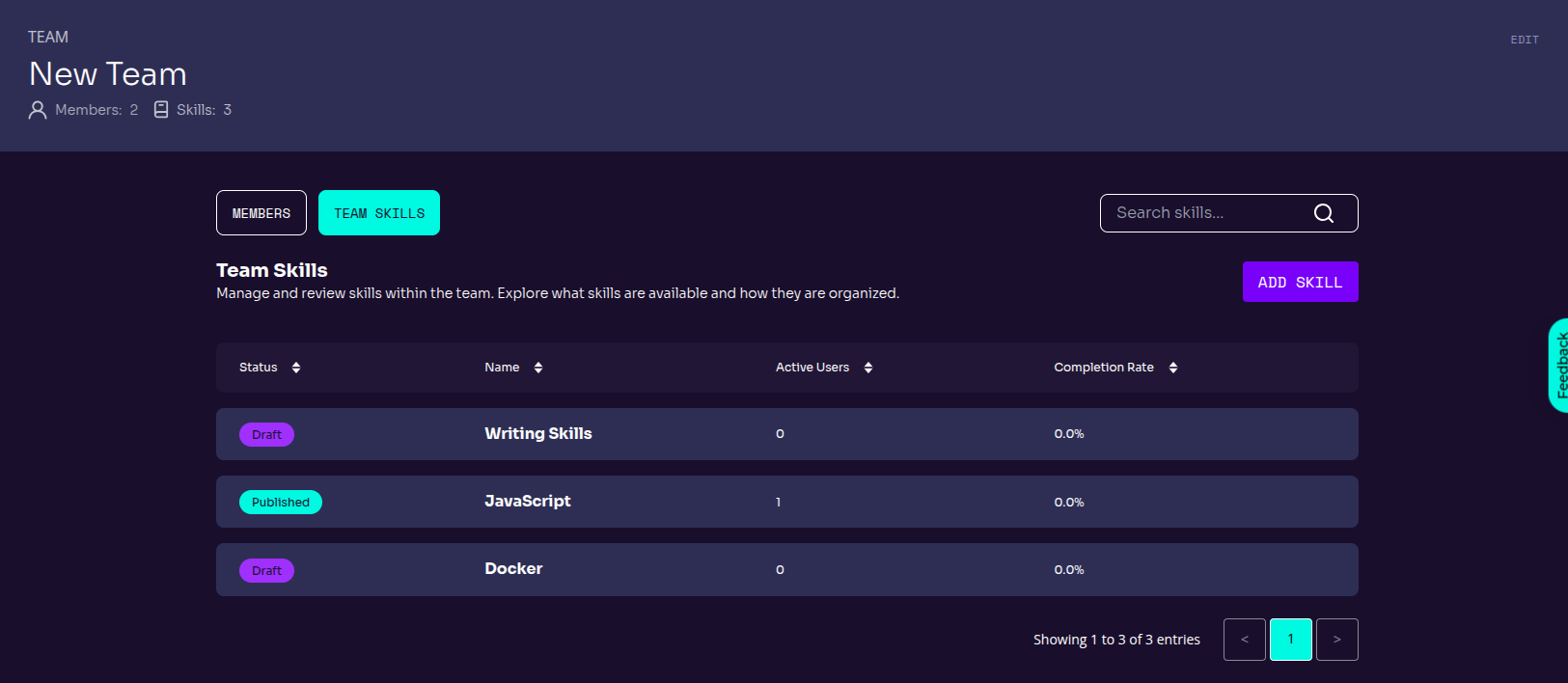
Task: Focus the Search skills input field
Action: 1206,213
